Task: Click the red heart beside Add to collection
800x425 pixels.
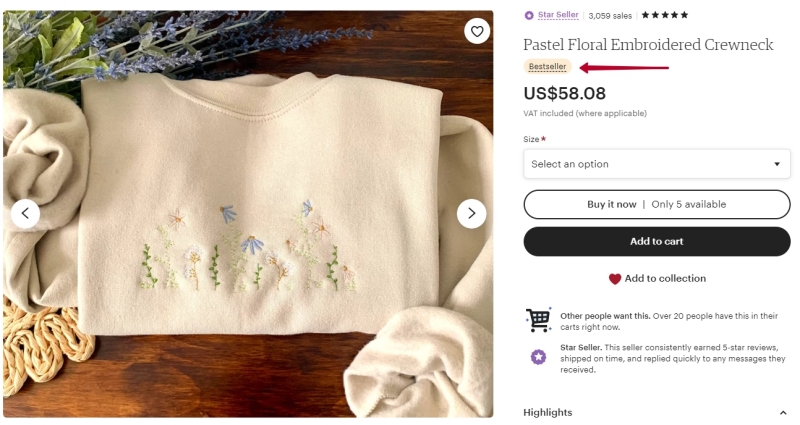Action: coord(614,279)
